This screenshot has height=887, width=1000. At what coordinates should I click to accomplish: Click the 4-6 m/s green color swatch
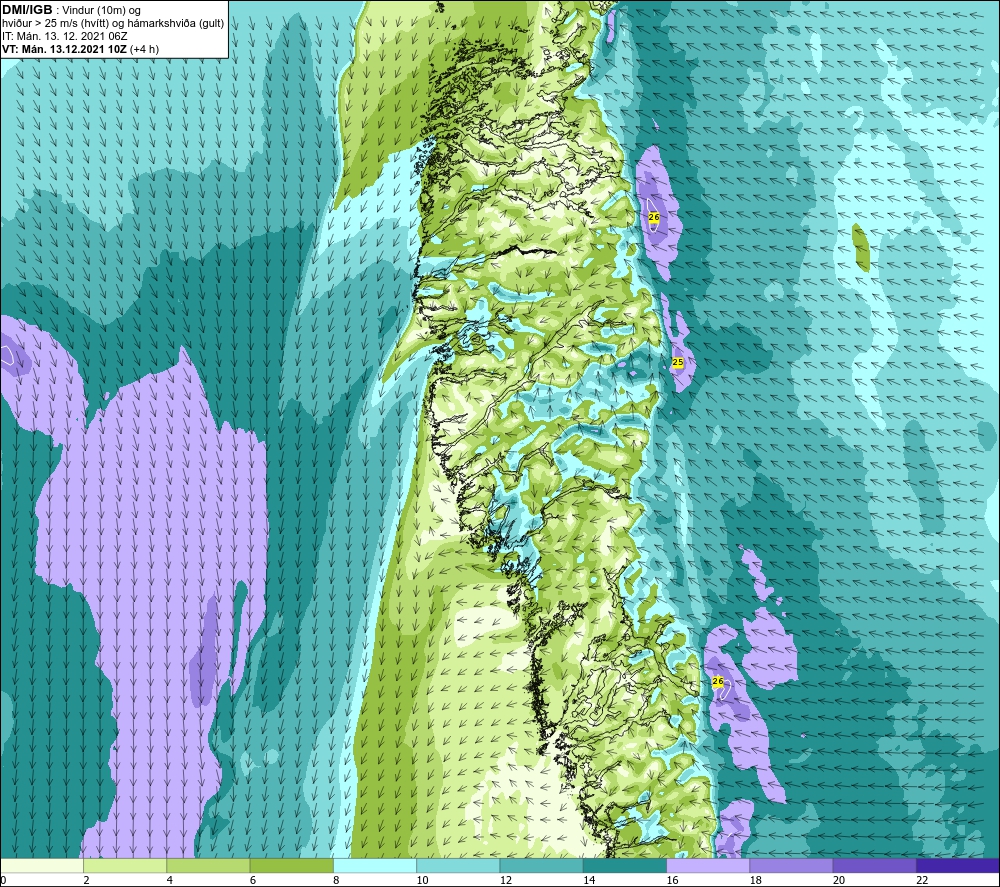coord(208,865)
